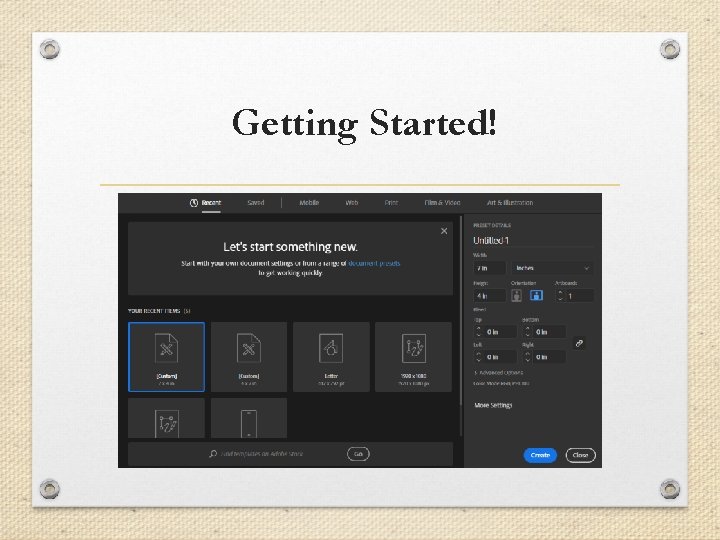Viewport: 720px width, 540px height.
Task: Click the Left bleed value field
Action: tap(500, 357)
